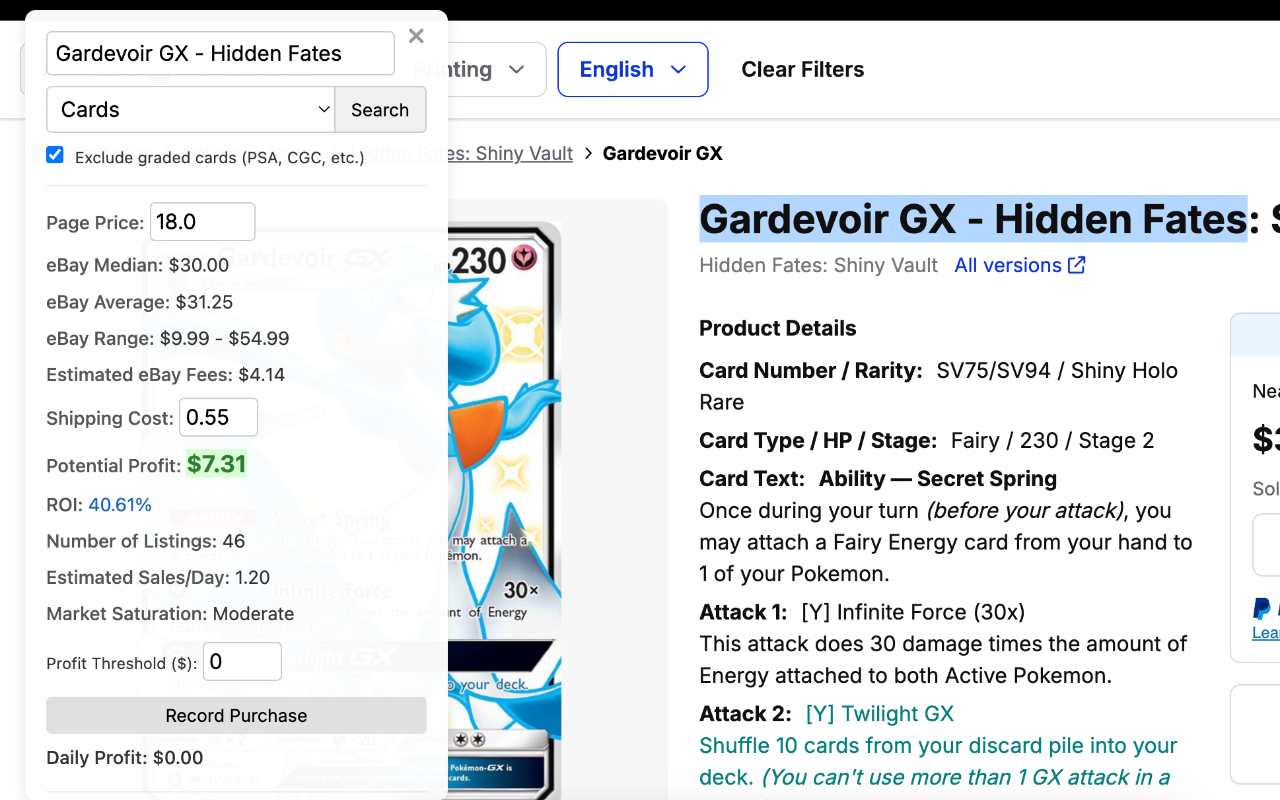The height and width of the screenshot is (800, 1280).
Task: Click Attack 1 Infinite Force text
Action: tap(862, 612)
